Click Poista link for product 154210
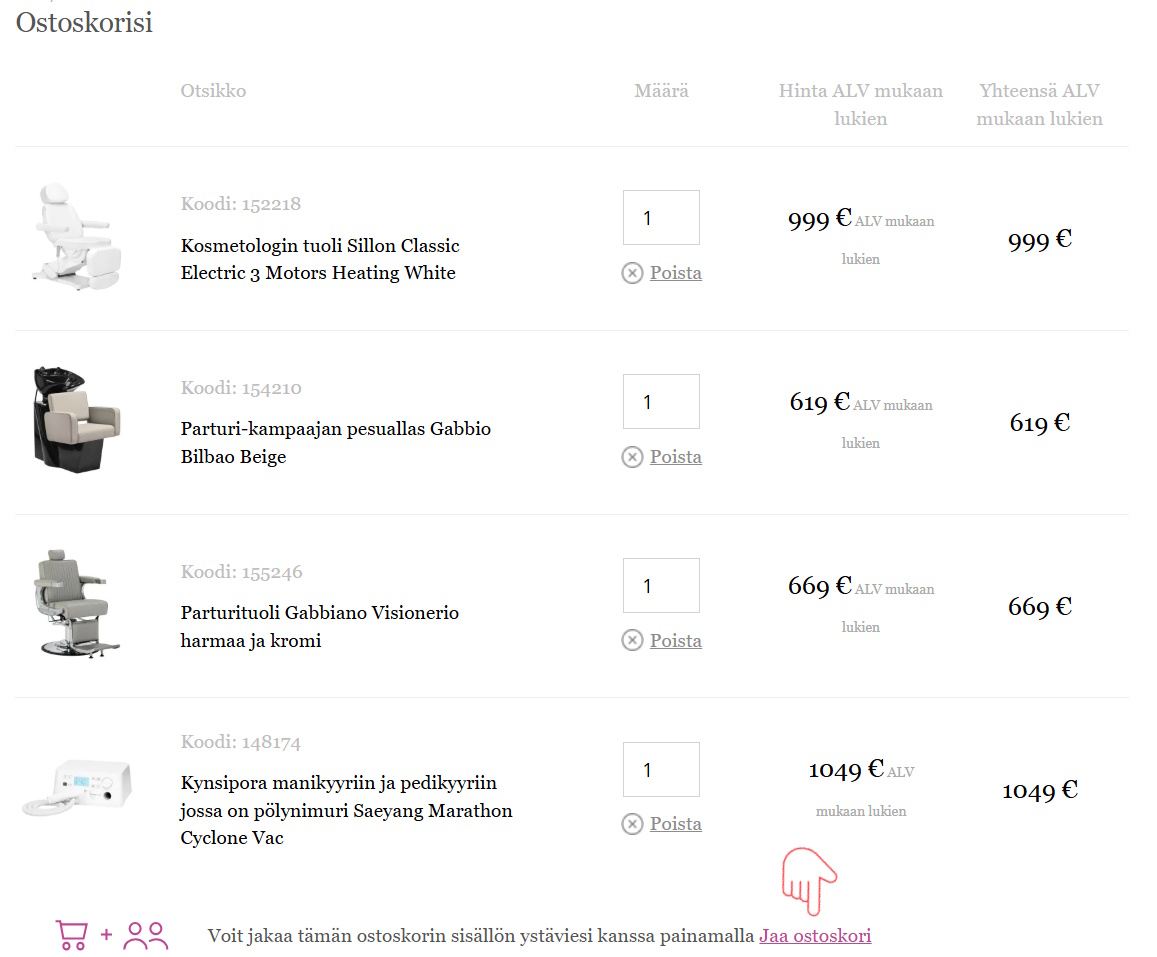This screenshot has width=1157, height=957. pyautogui.click(x=676, y=457)
